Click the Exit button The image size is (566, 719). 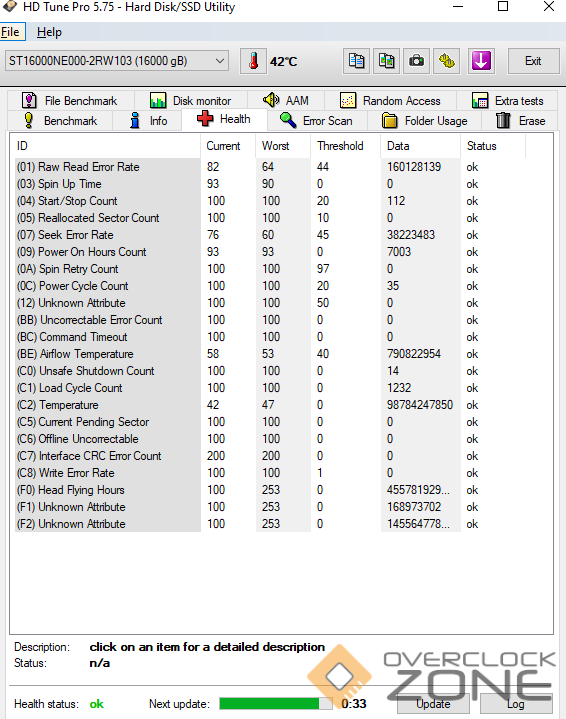coord(533,61)
